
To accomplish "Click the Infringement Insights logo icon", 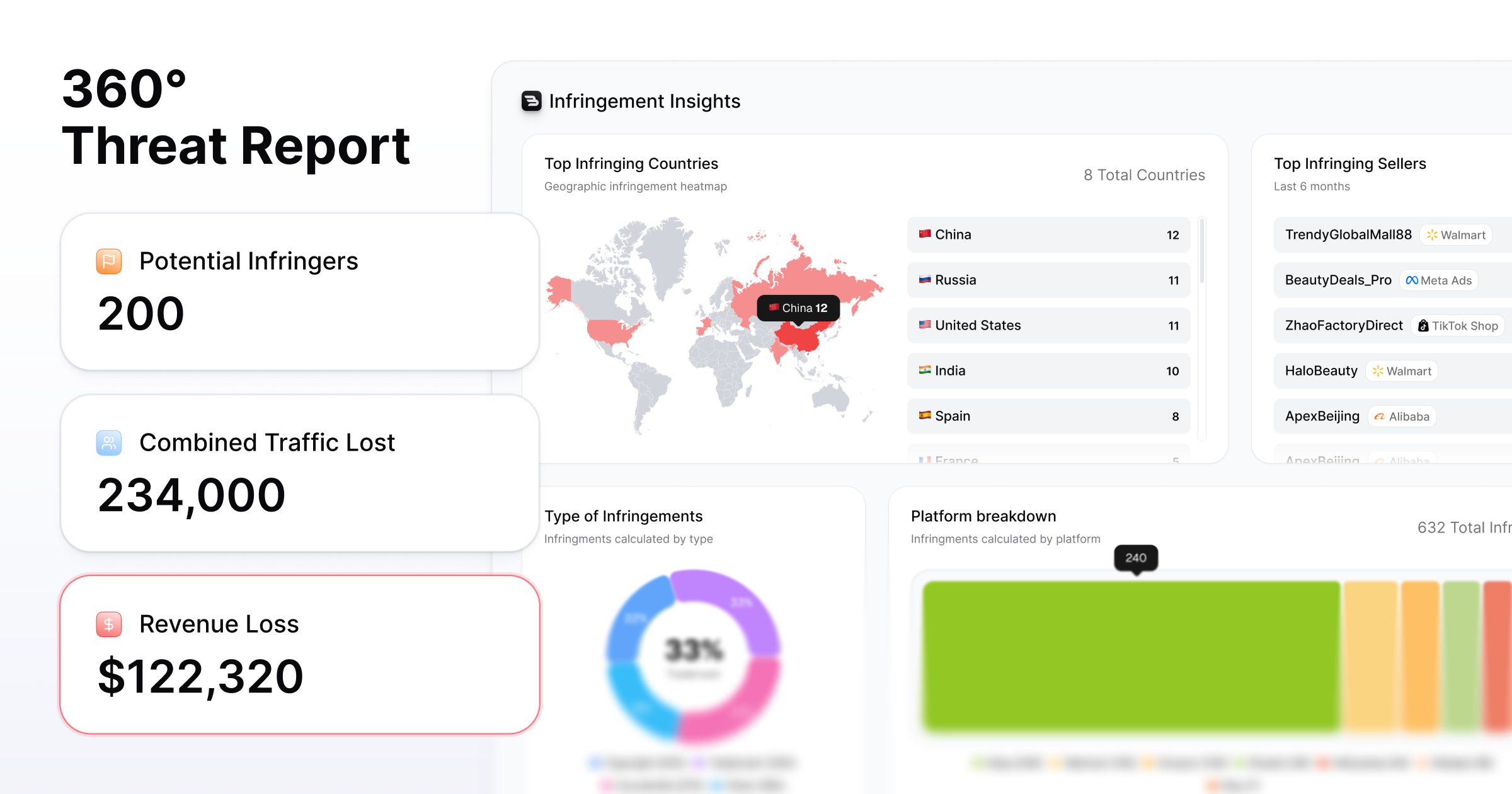I will click(531, 101).
